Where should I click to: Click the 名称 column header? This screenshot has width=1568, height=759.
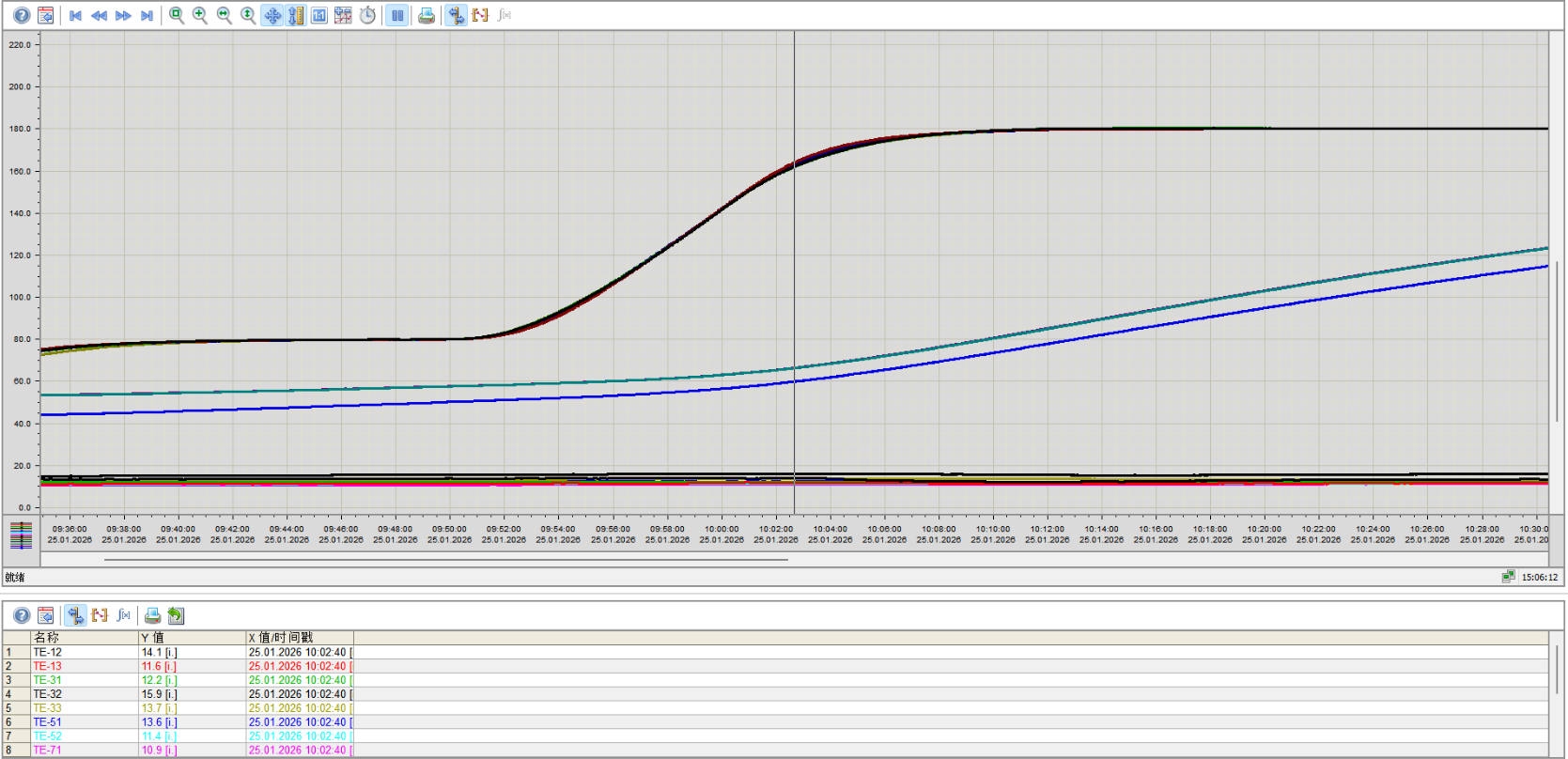pos(85,637)
